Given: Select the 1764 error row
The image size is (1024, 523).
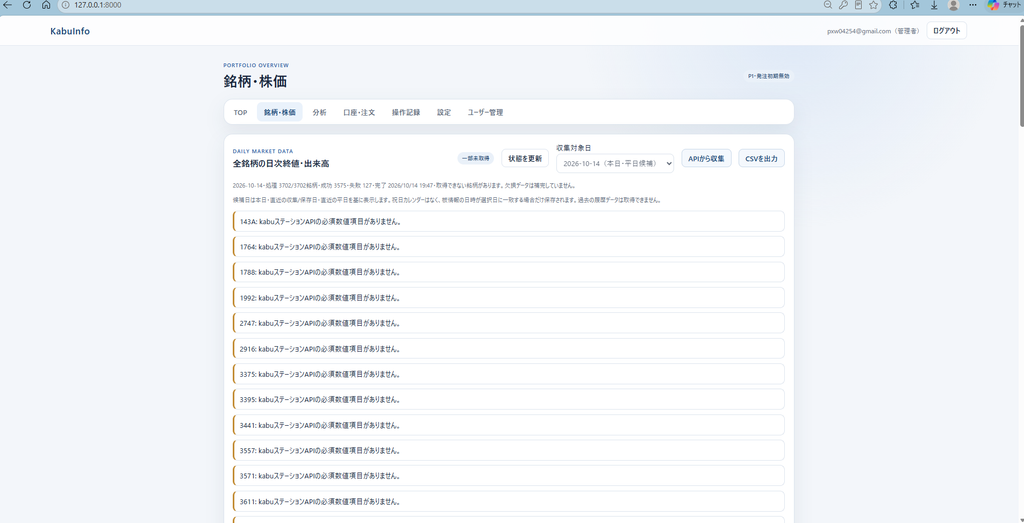Looking at the screenshot, I should pos(509,247).
